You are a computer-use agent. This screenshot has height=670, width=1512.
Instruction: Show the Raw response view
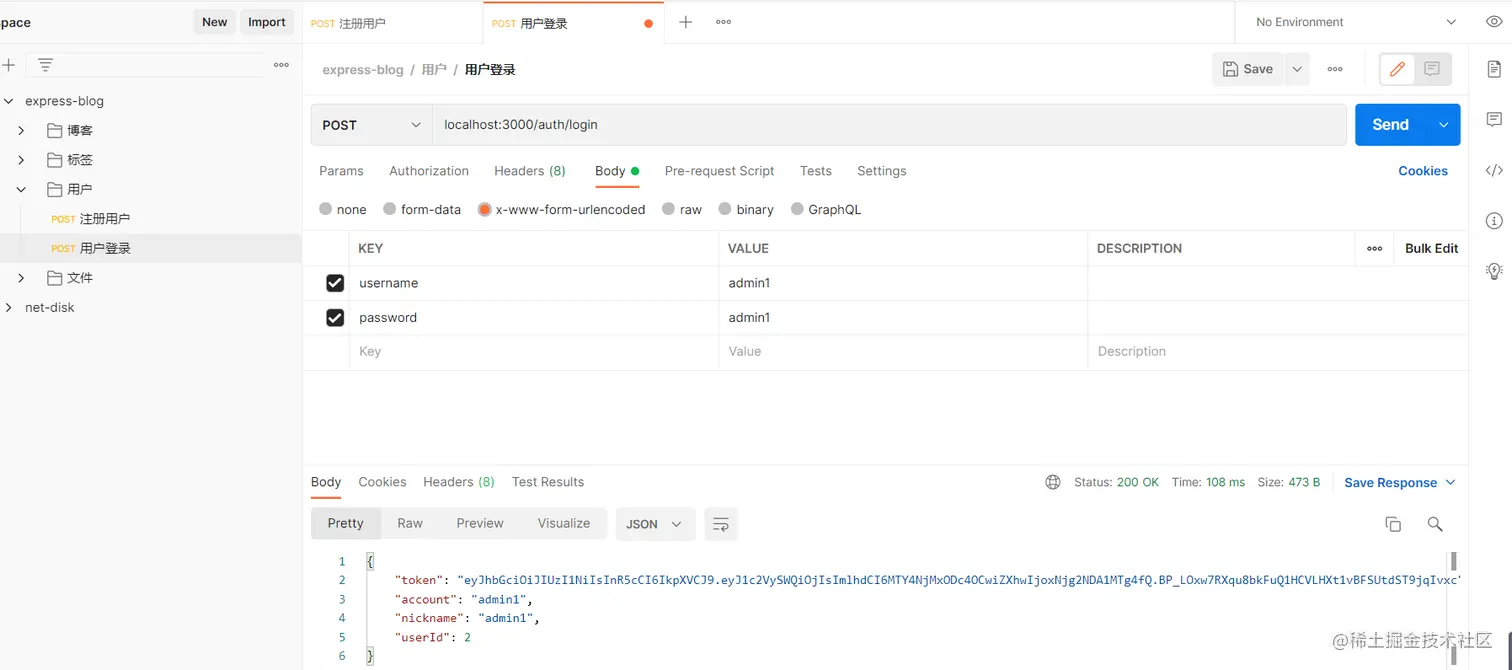(x=410, y=524)
